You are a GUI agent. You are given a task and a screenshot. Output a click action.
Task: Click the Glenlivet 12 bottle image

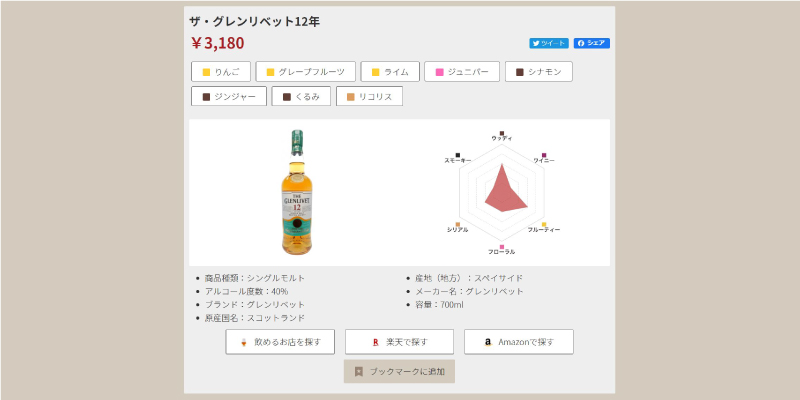[297, 192]
